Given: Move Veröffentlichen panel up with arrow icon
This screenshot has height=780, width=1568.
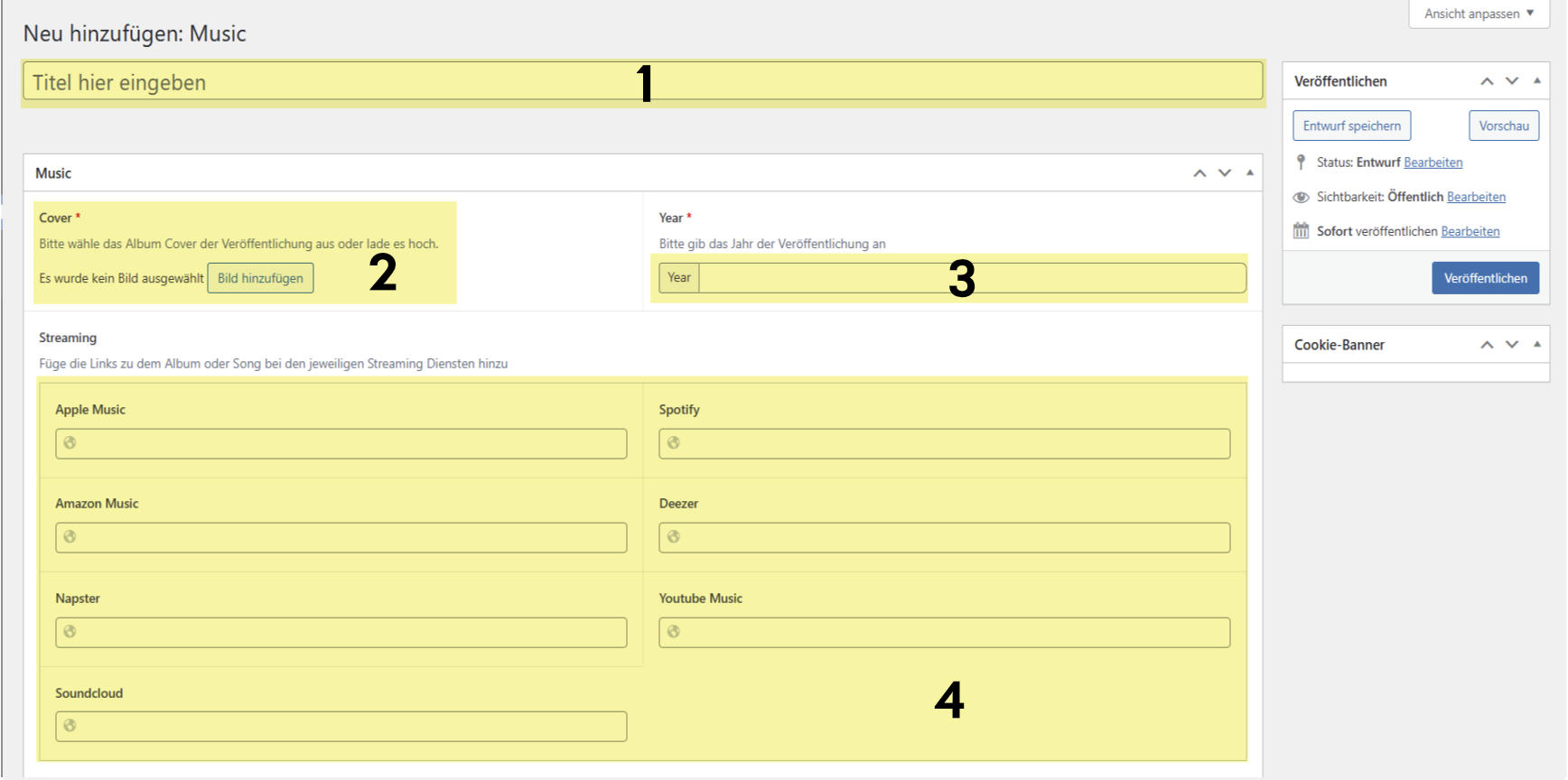Looking at the screenshot, I should point(1487,81).
